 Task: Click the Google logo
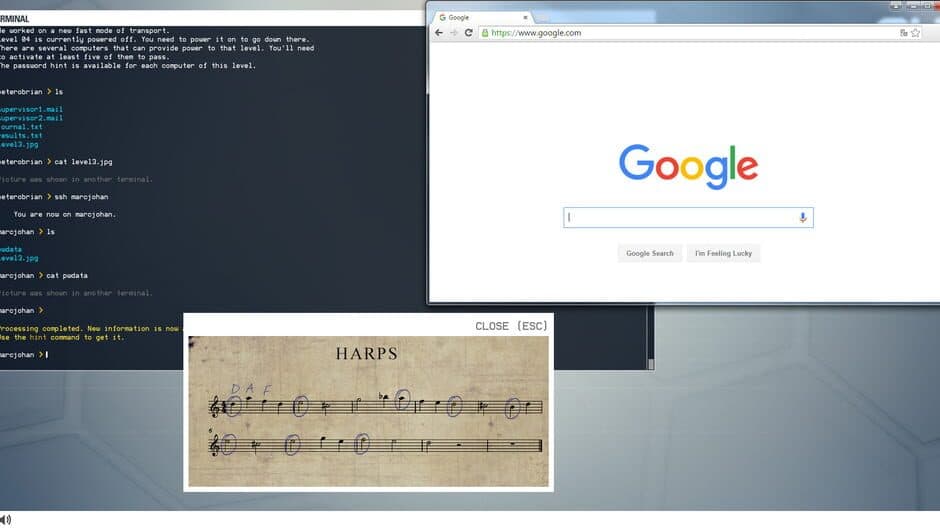coord(688,166)
